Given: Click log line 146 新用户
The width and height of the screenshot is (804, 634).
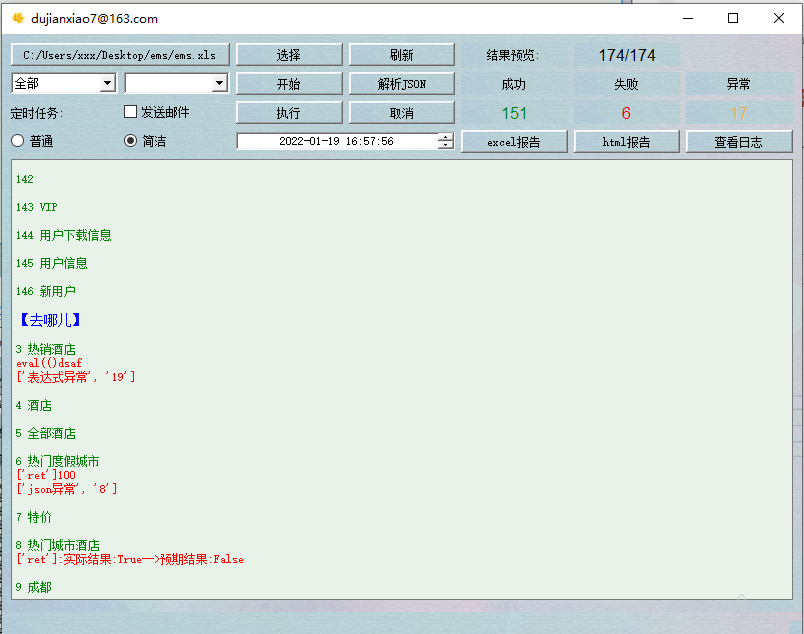Looking at the screenshot, I should (46, 291).
